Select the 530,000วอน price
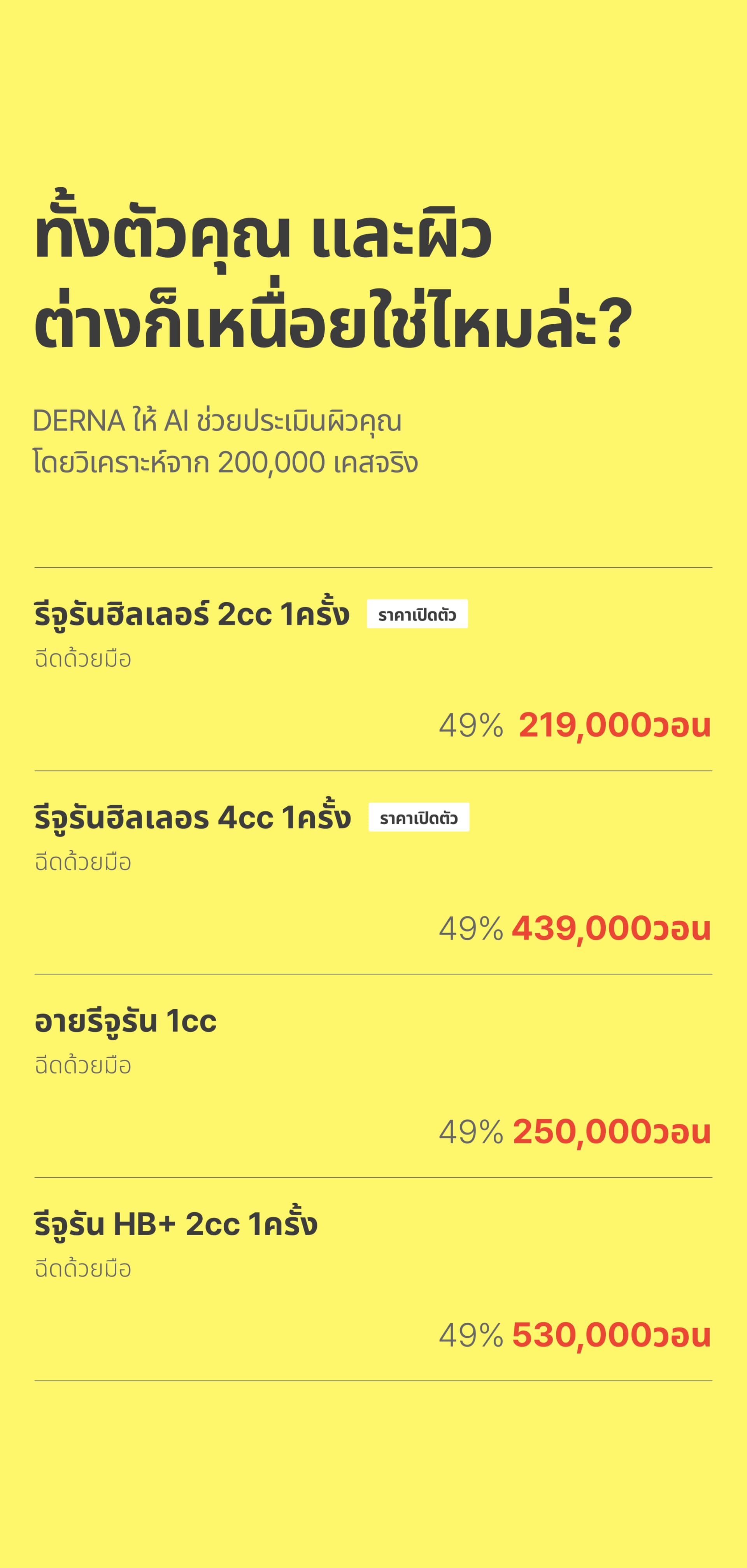Screen dimensions: 747x1568 pos(611,1335)
